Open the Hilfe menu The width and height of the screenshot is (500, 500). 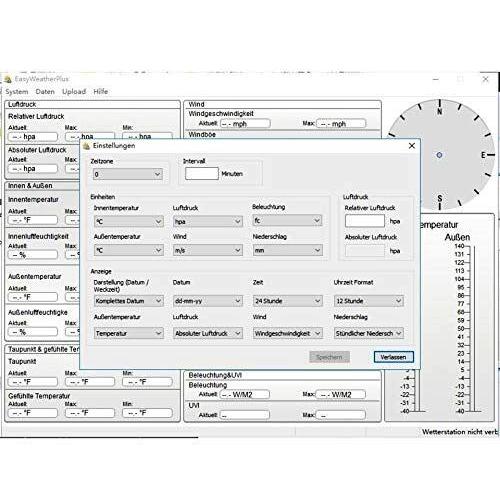101,91
